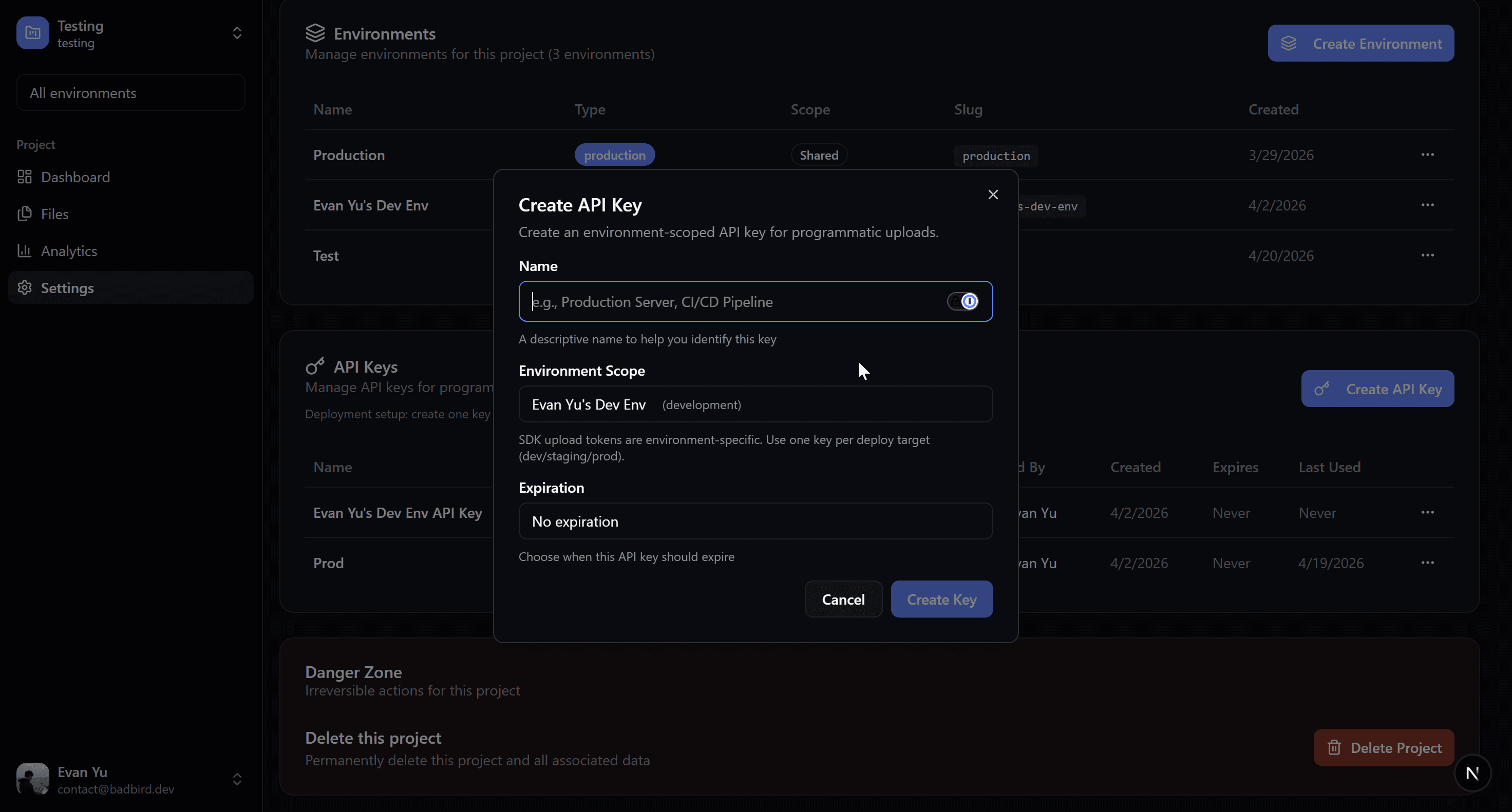Screen dimensions: 1512x812
Task: Expand the Testing project switcher chevron
Action: tap(237, 33)
